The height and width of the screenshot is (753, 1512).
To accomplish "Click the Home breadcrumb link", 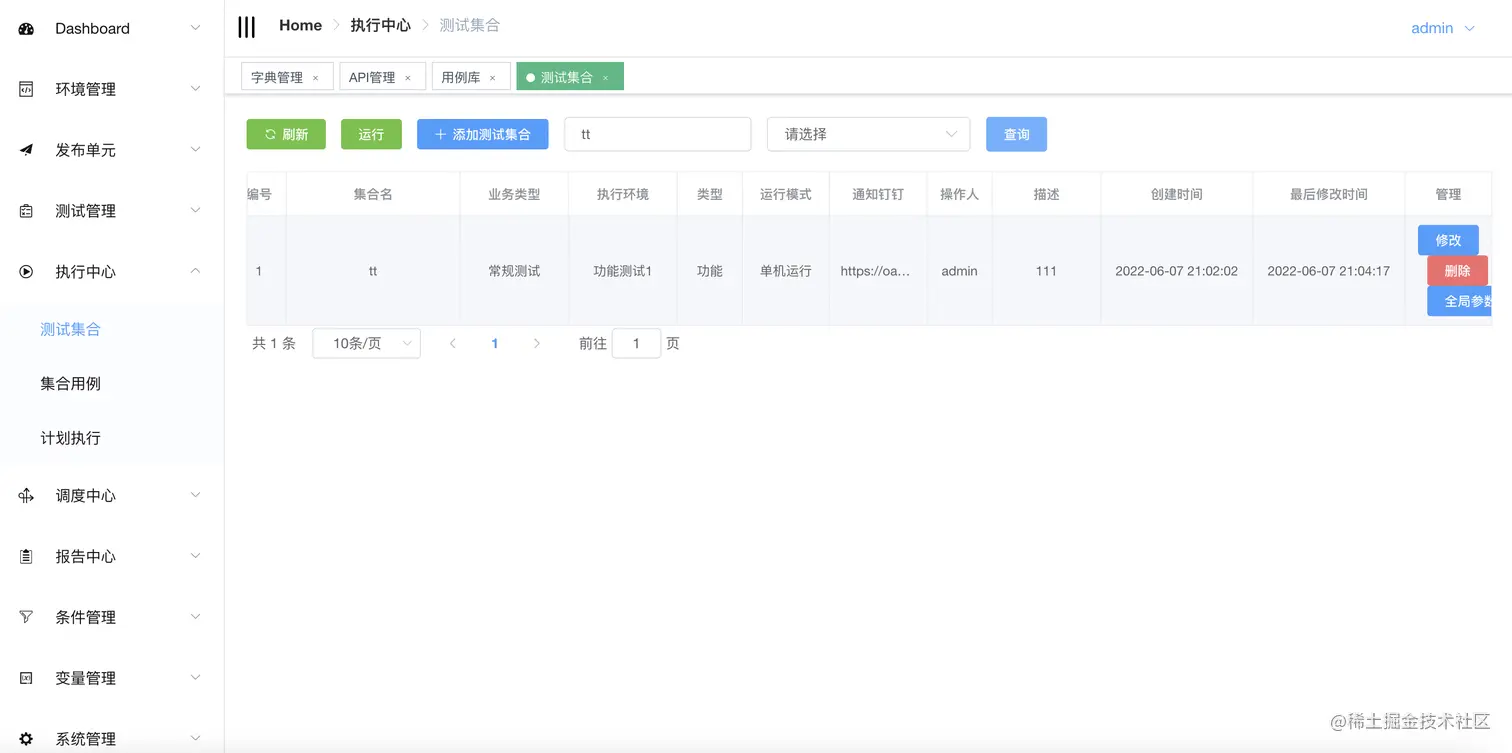I will pos(300,26).
